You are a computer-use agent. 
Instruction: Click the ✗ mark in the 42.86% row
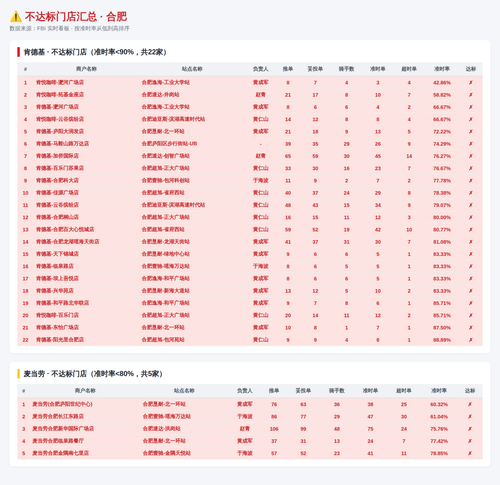[x=471, y=82]
